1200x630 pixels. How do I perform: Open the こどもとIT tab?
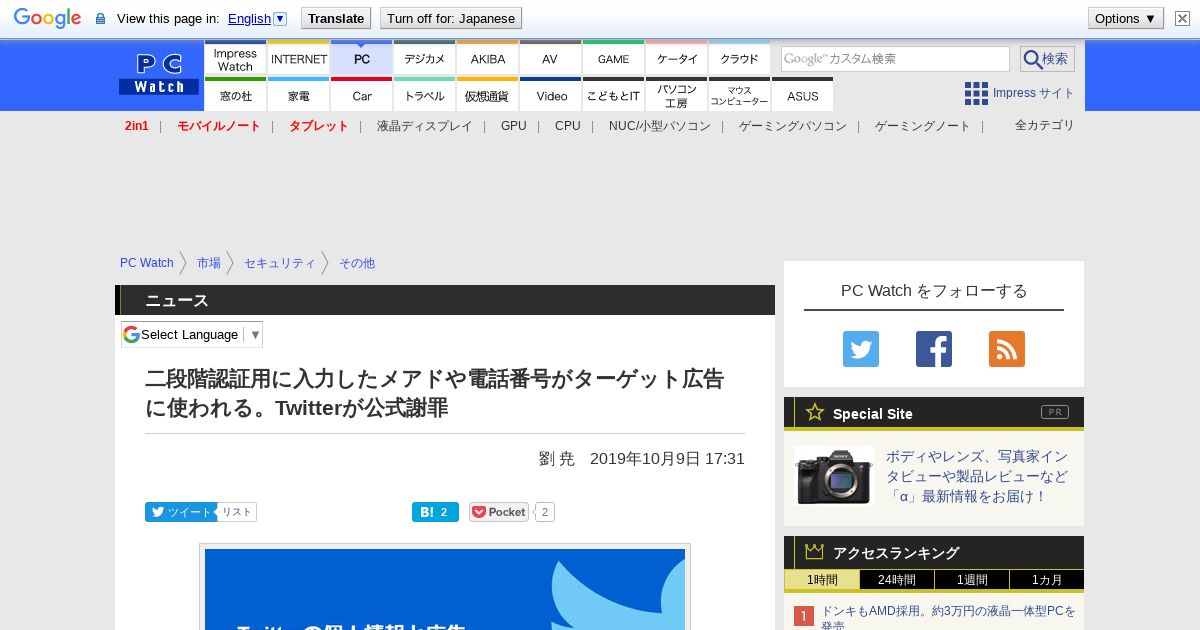point(613,95)
